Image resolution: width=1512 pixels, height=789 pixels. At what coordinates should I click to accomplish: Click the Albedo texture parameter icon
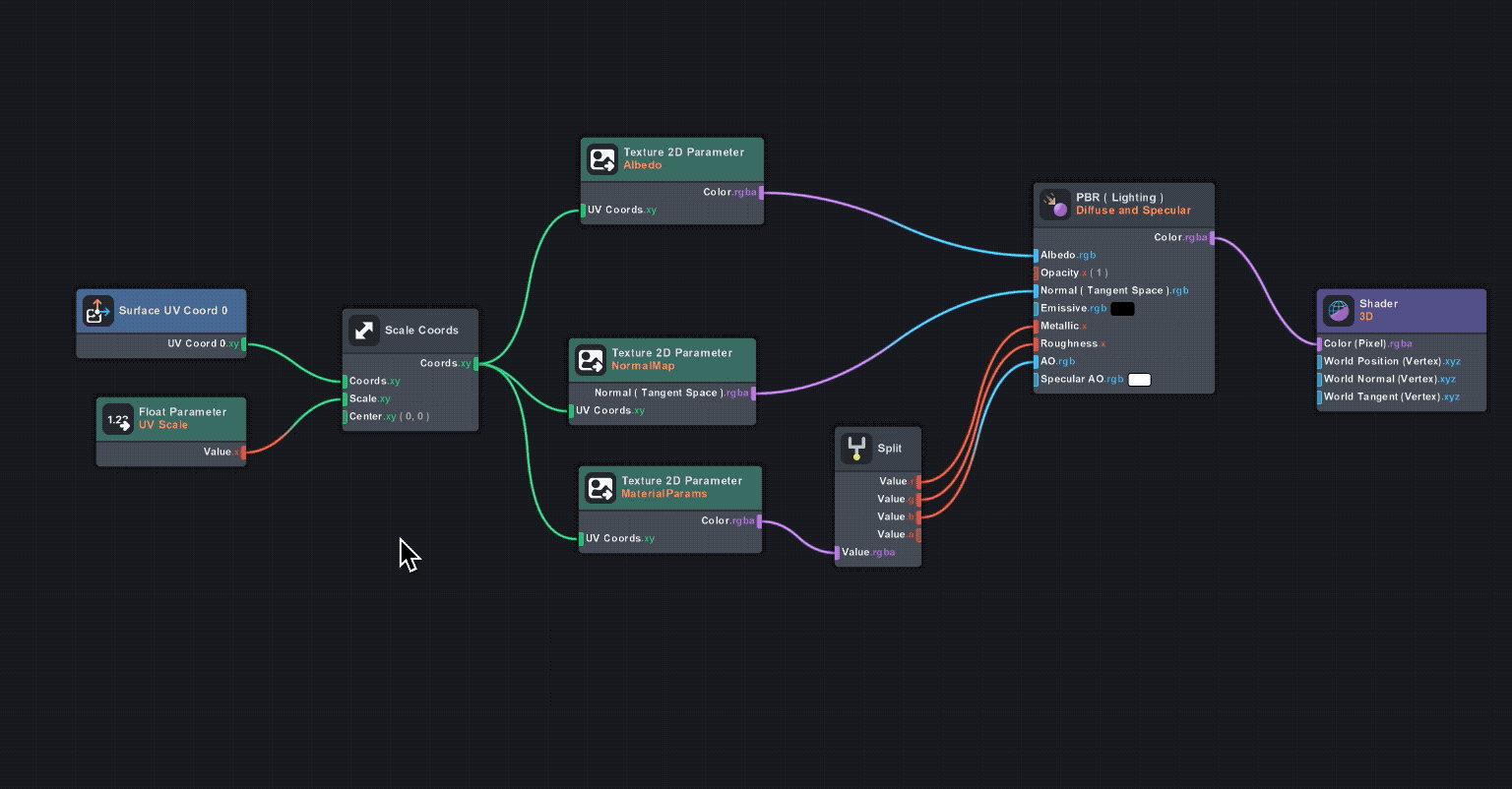[x=601, y=159]
